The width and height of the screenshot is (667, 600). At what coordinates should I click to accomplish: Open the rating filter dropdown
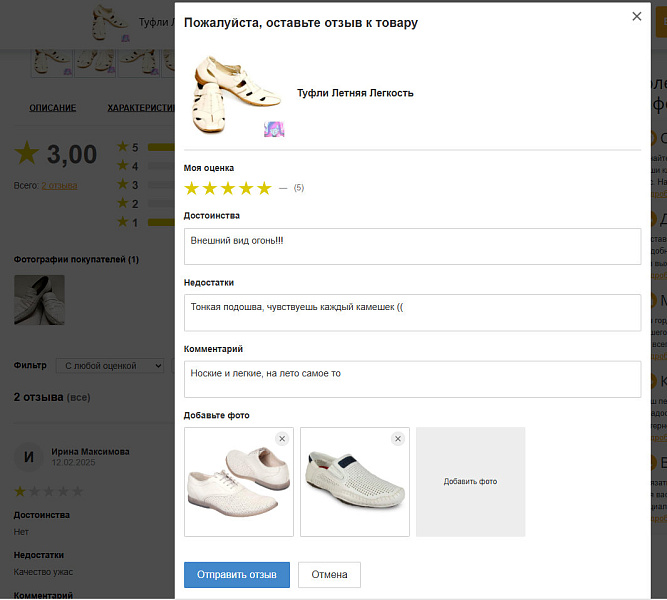pyautogui.click(x=110, y=366)
